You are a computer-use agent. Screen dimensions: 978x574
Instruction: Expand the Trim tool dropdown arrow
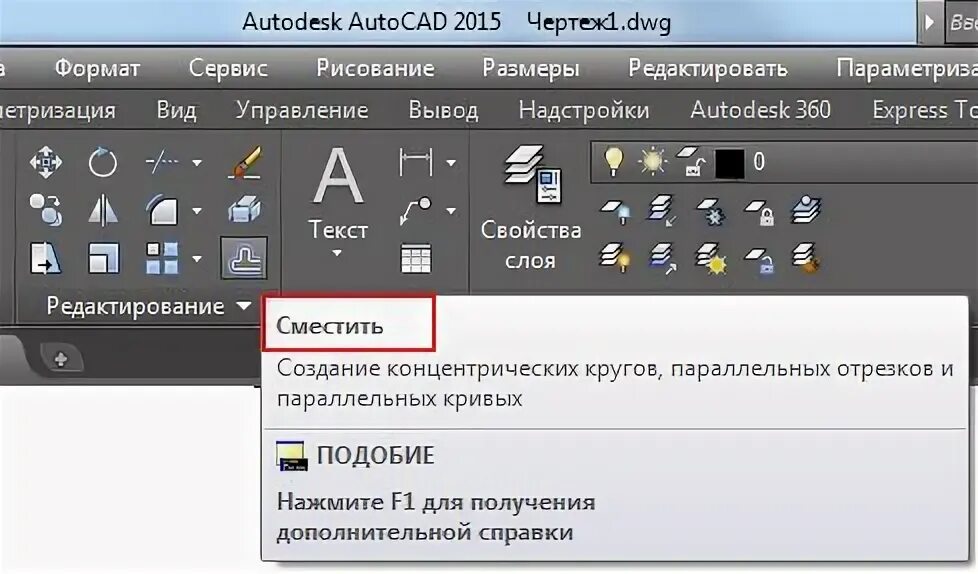point(196,163)
